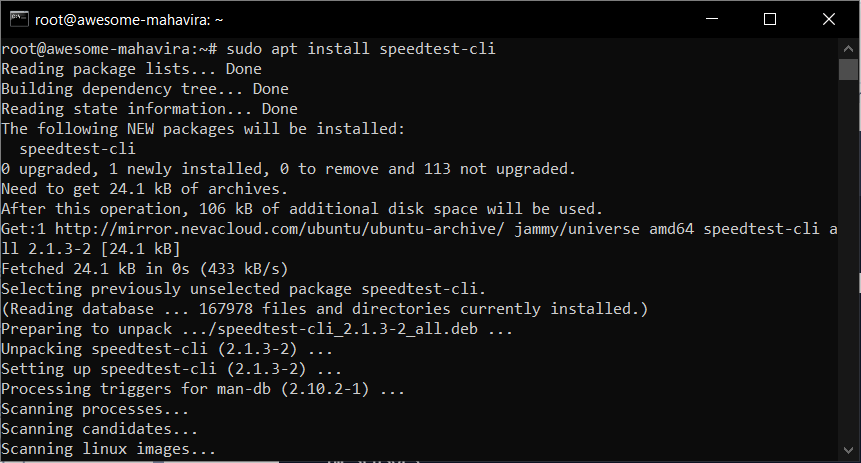
Task: Maximize the terminal window
Action: click(770, 19)
